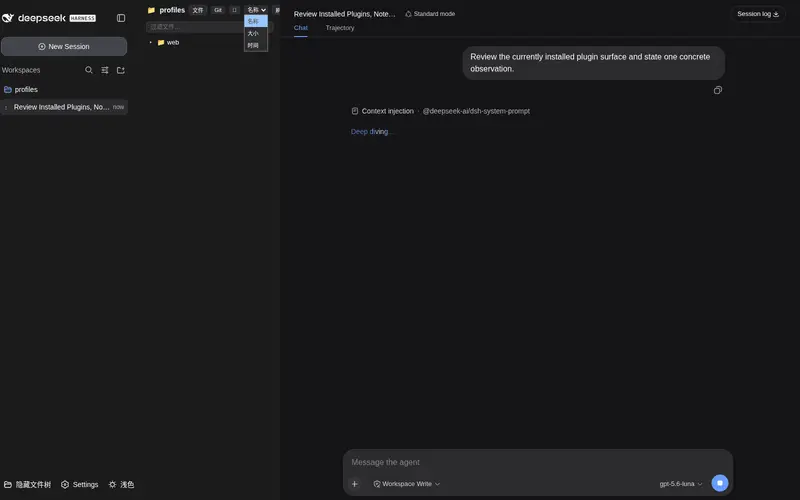Choose 时间 sort option

pos(256,45)
